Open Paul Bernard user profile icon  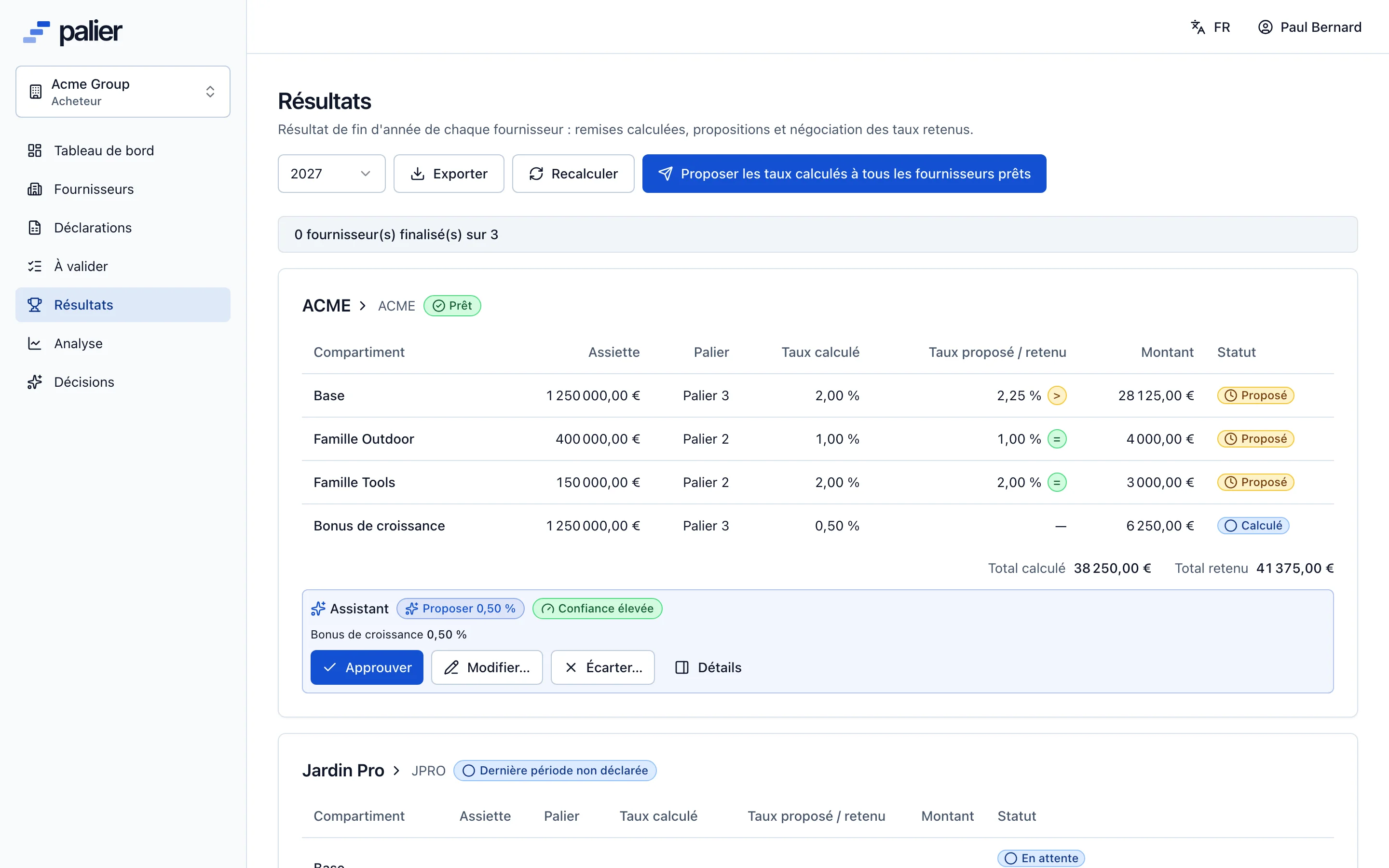click(1265, 27)
